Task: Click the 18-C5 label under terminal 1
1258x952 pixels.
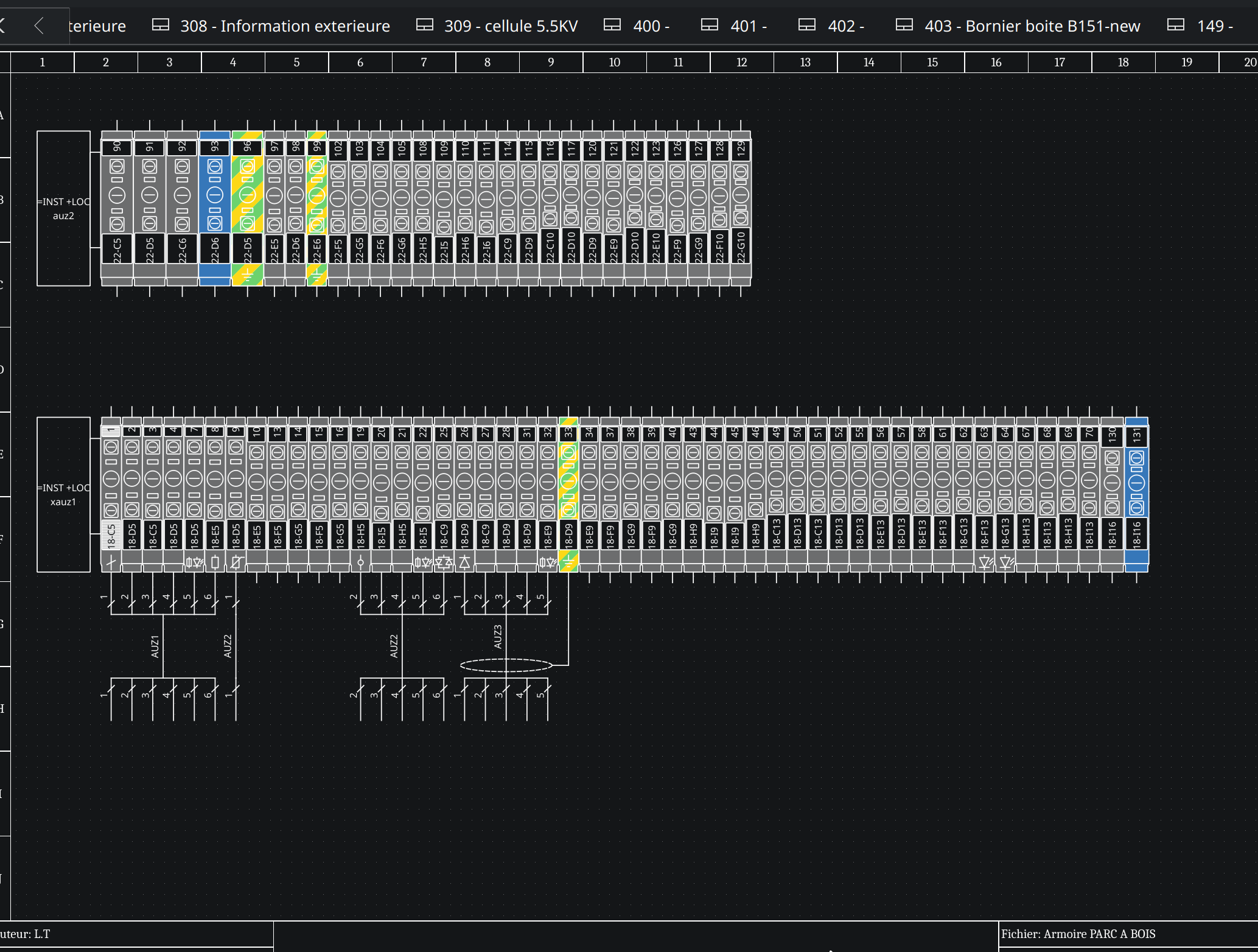Action: [x=111, y=536]
